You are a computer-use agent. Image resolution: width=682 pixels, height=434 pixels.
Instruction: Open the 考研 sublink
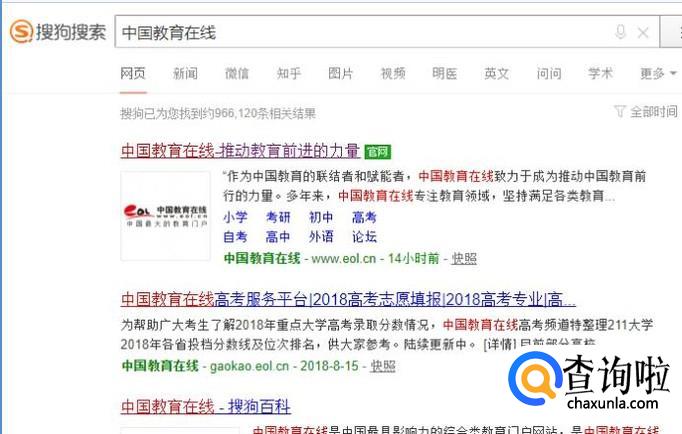click(x=278, y=217)
